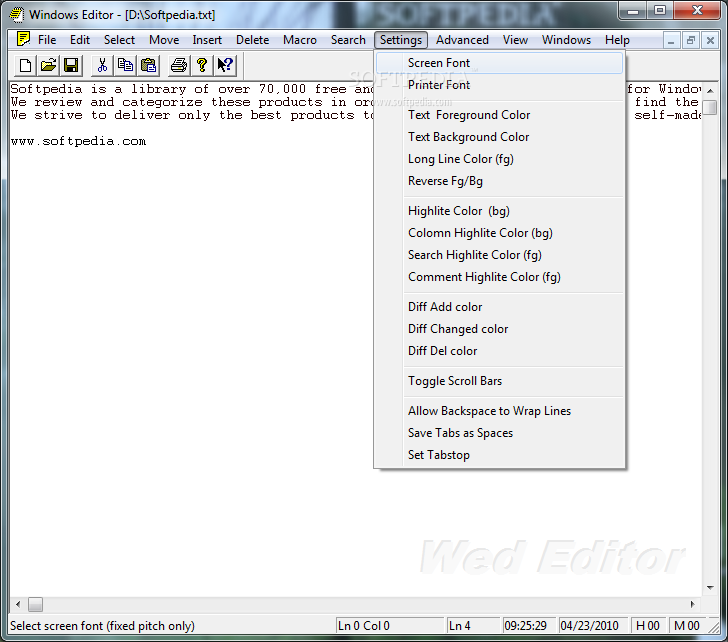Click the Paste clipboard icon
This screenshot has width=728, height=642.
[x=149, y=65]
